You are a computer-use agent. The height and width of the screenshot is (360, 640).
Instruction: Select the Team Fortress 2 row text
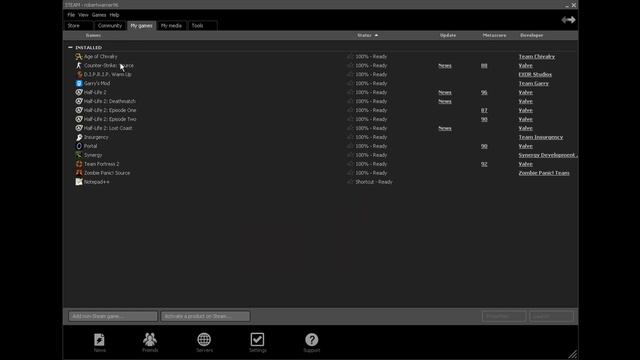[102, 164]
